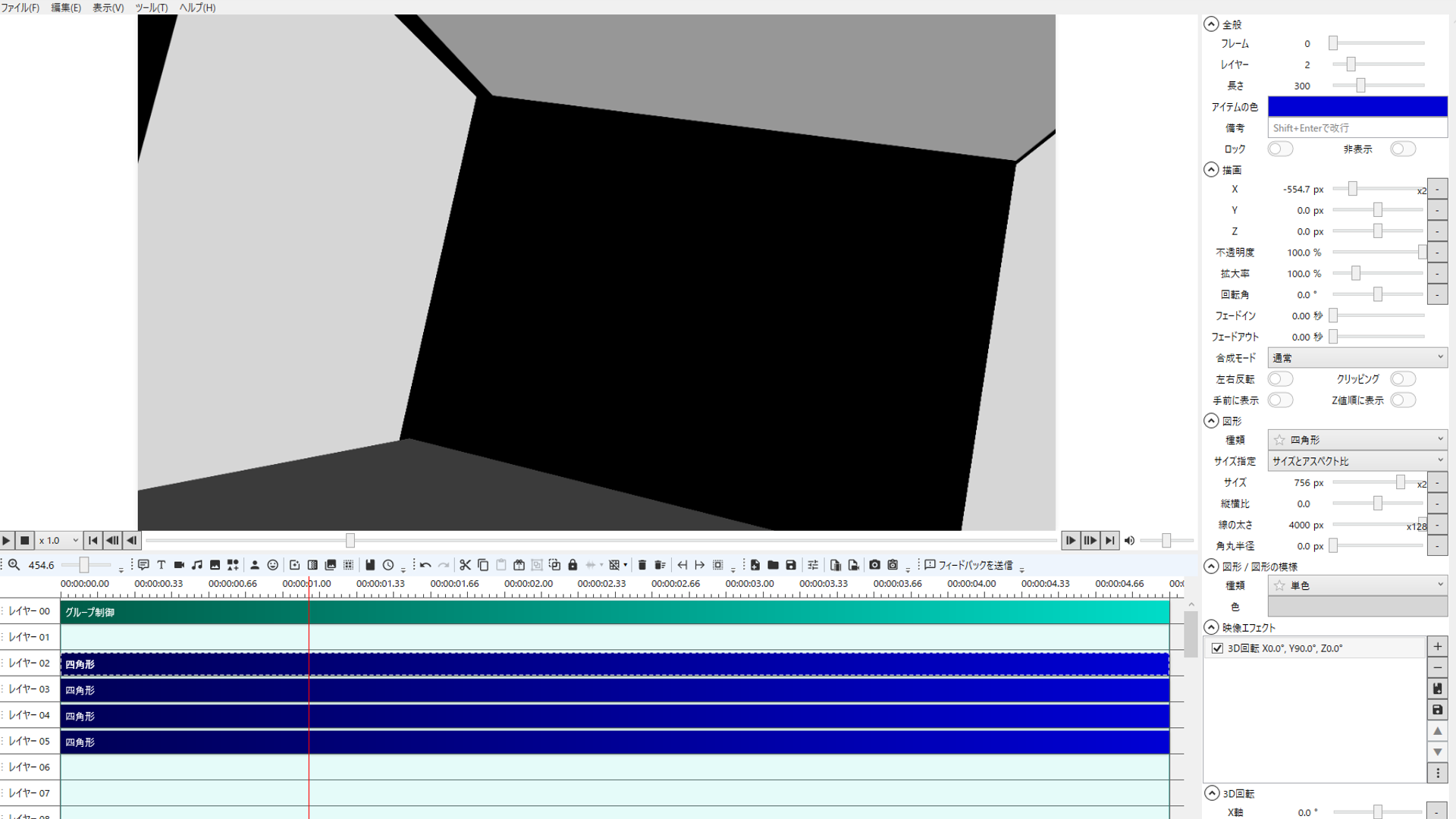This screenshot has height=819, width=1456.
Task: Select the 四角形 item on レイヤー 04
Action: coord(614,716)
